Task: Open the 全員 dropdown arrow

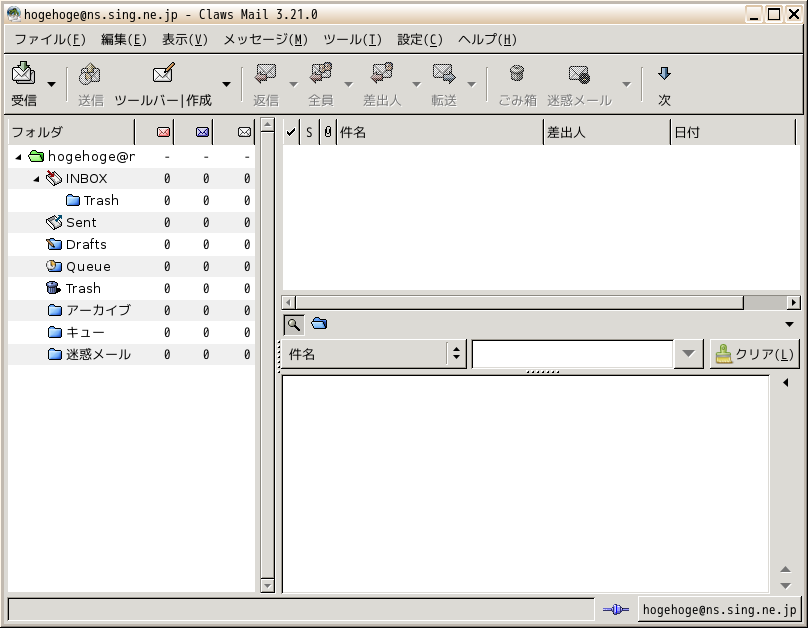Action: [348, 84]
